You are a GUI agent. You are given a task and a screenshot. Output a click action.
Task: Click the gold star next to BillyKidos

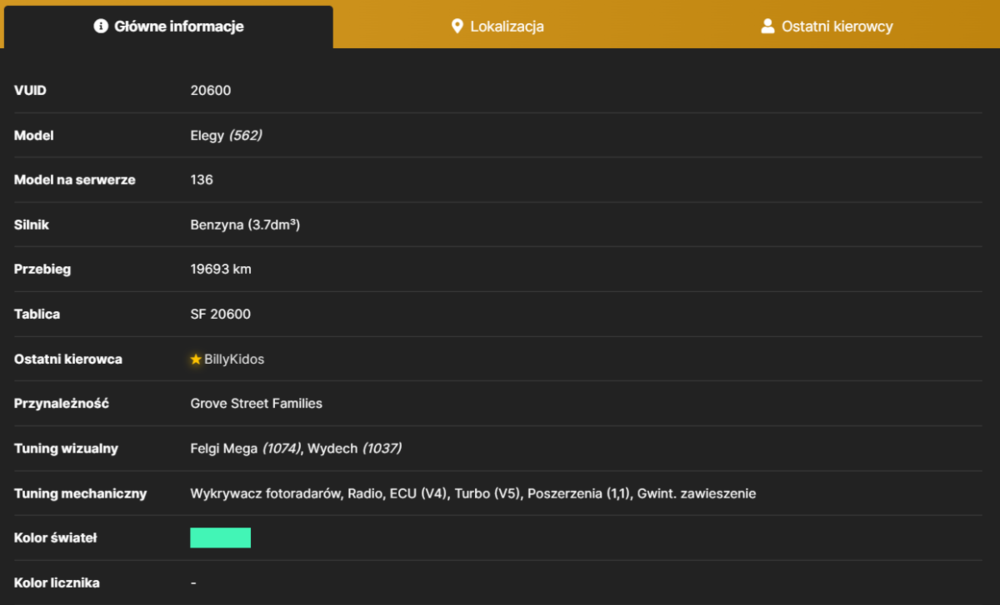[x=196, y=359]
